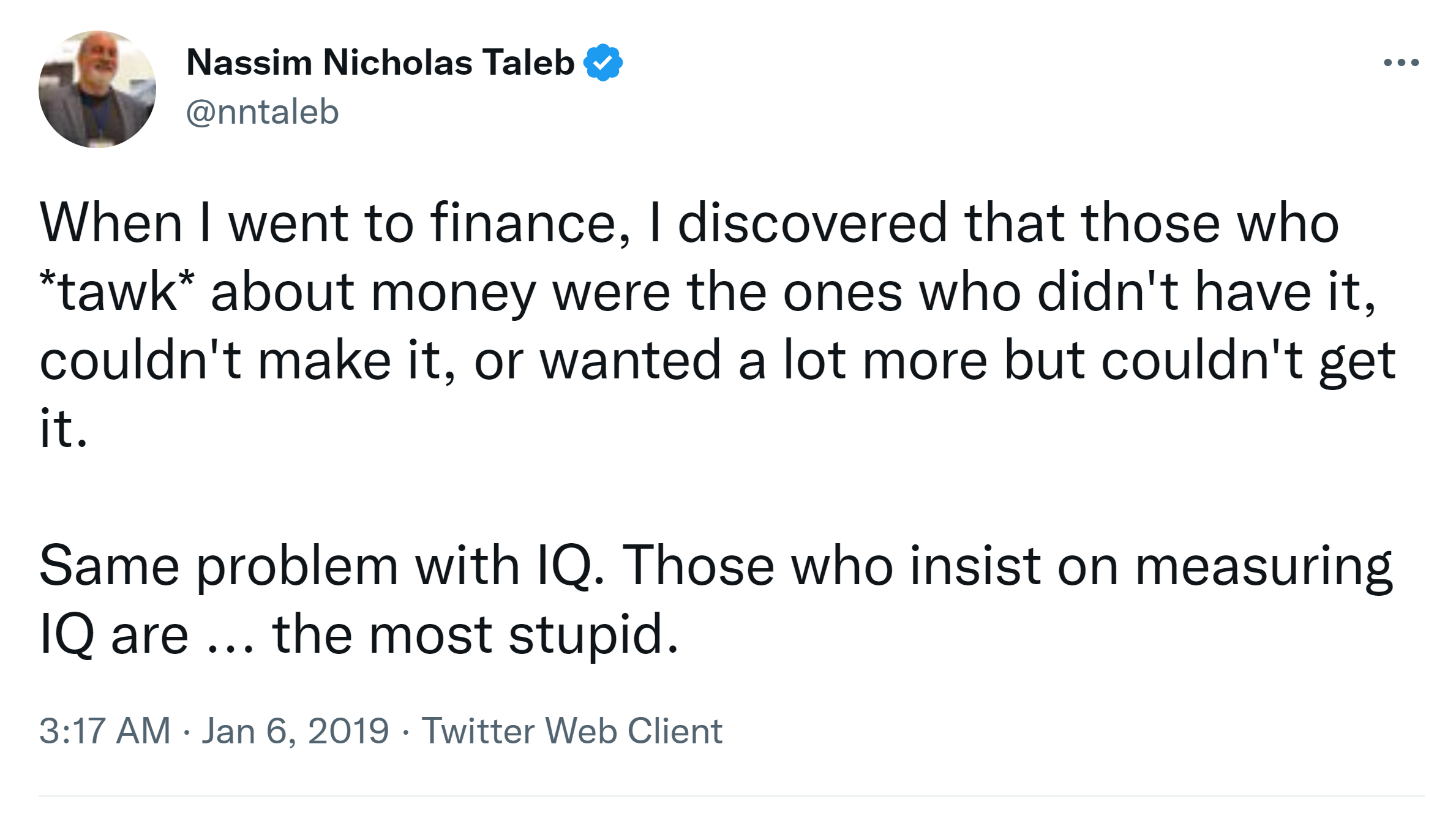Open the tweet's three-dot more options menu

click(x=1401, y=62)
